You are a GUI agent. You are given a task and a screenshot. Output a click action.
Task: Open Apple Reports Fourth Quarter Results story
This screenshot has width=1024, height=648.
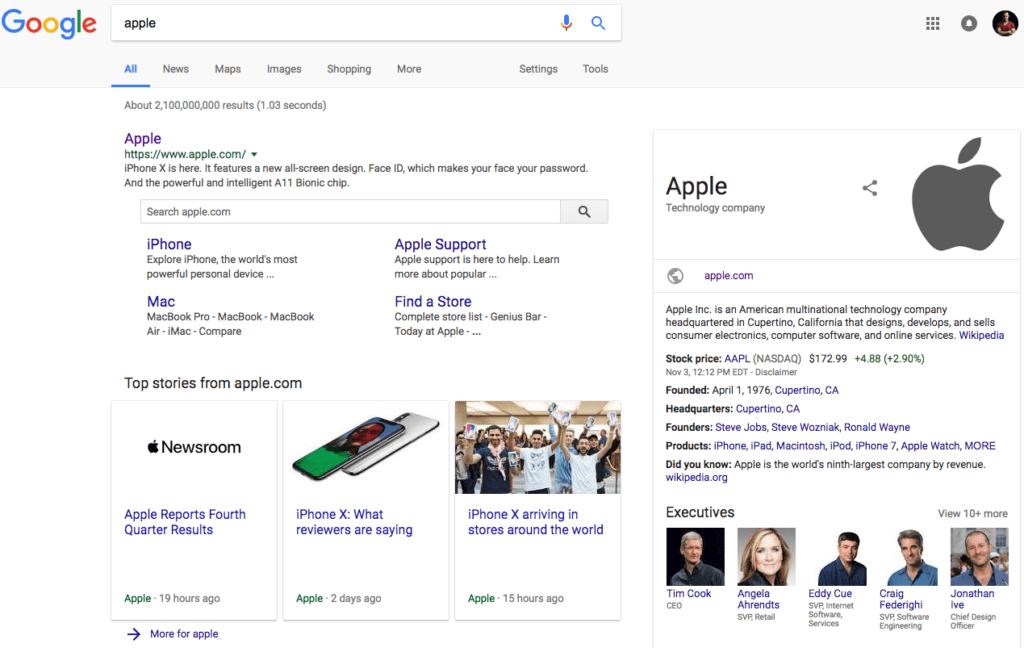point(185,522)
